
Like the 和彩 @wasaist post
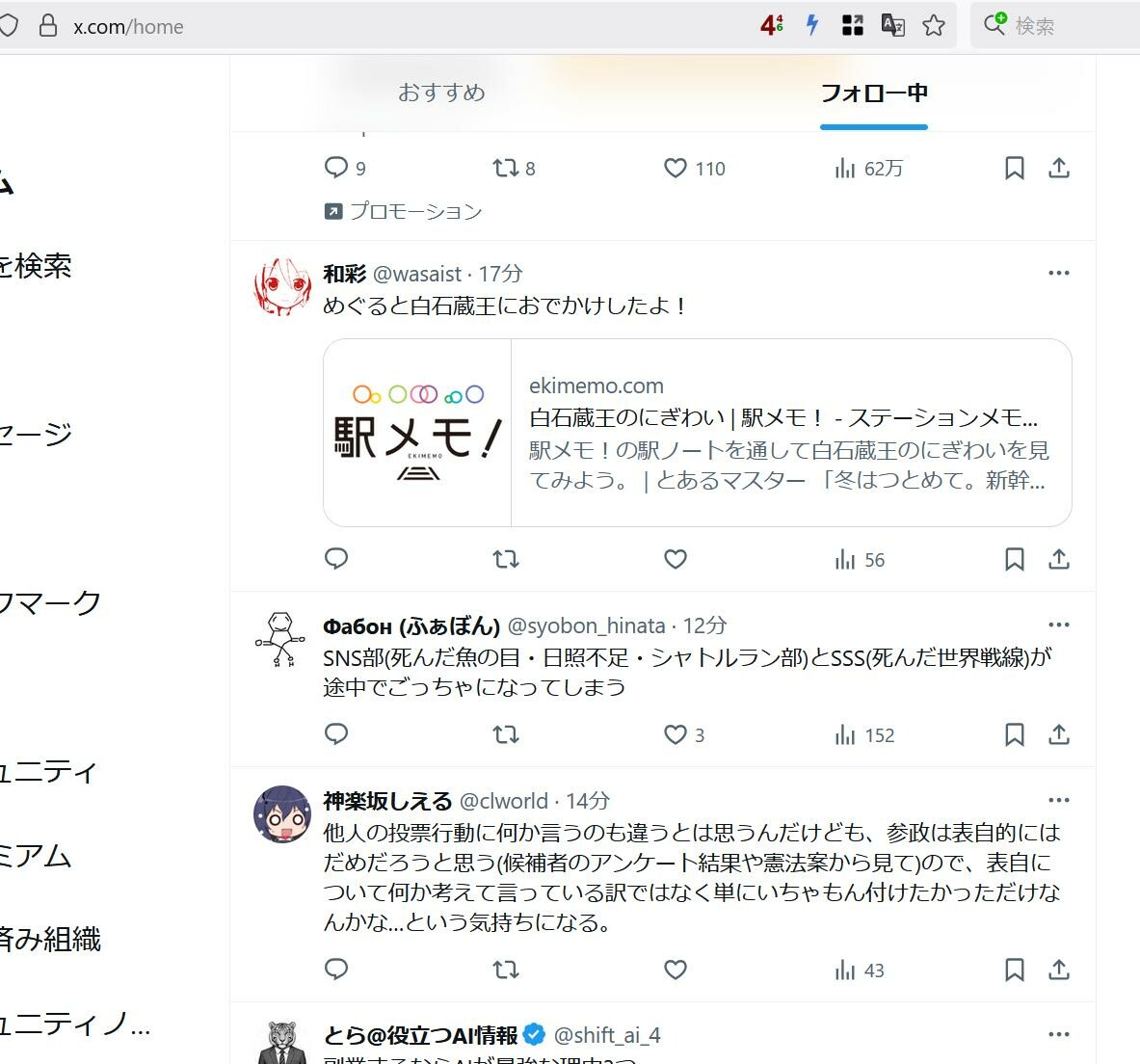[x=676, y=559]
